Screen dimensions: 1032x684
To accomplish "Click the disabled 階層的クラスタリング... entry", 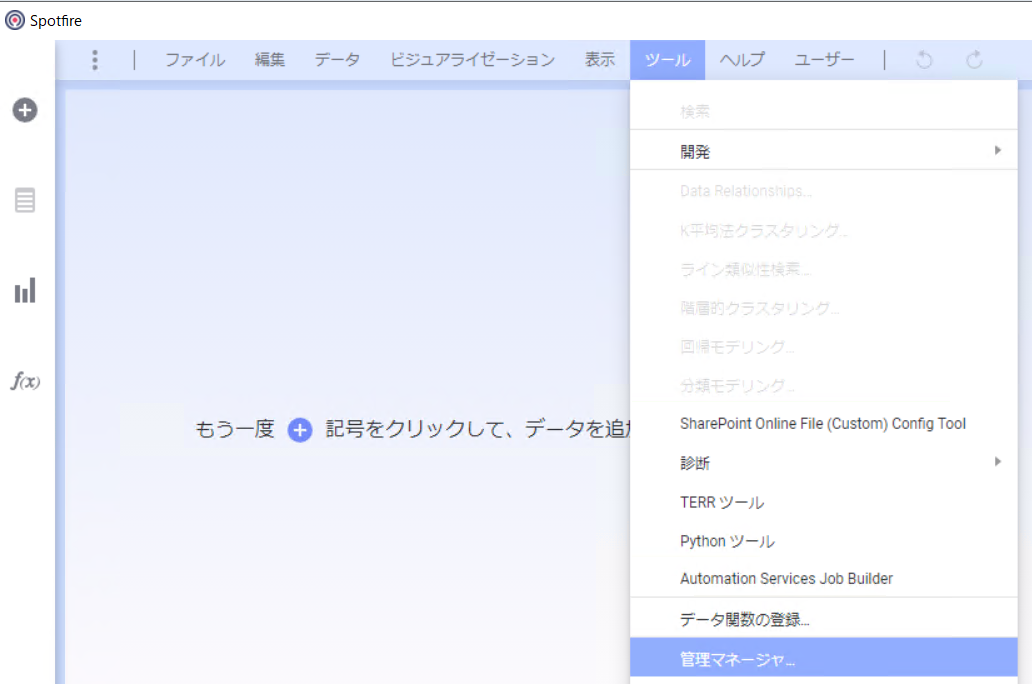I will [823, 308].
